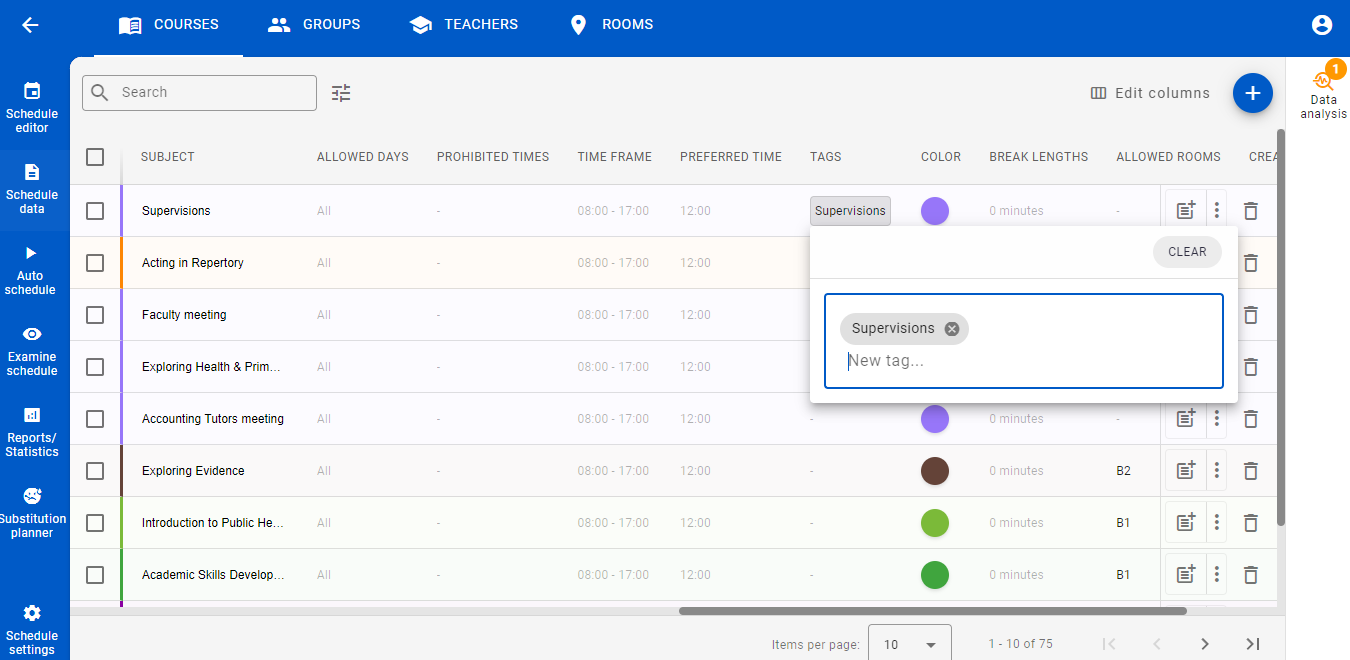Open more options for Academic Skills Development
The height and width of the screenshot is (660, 1350).
(x=1217, y=575)
